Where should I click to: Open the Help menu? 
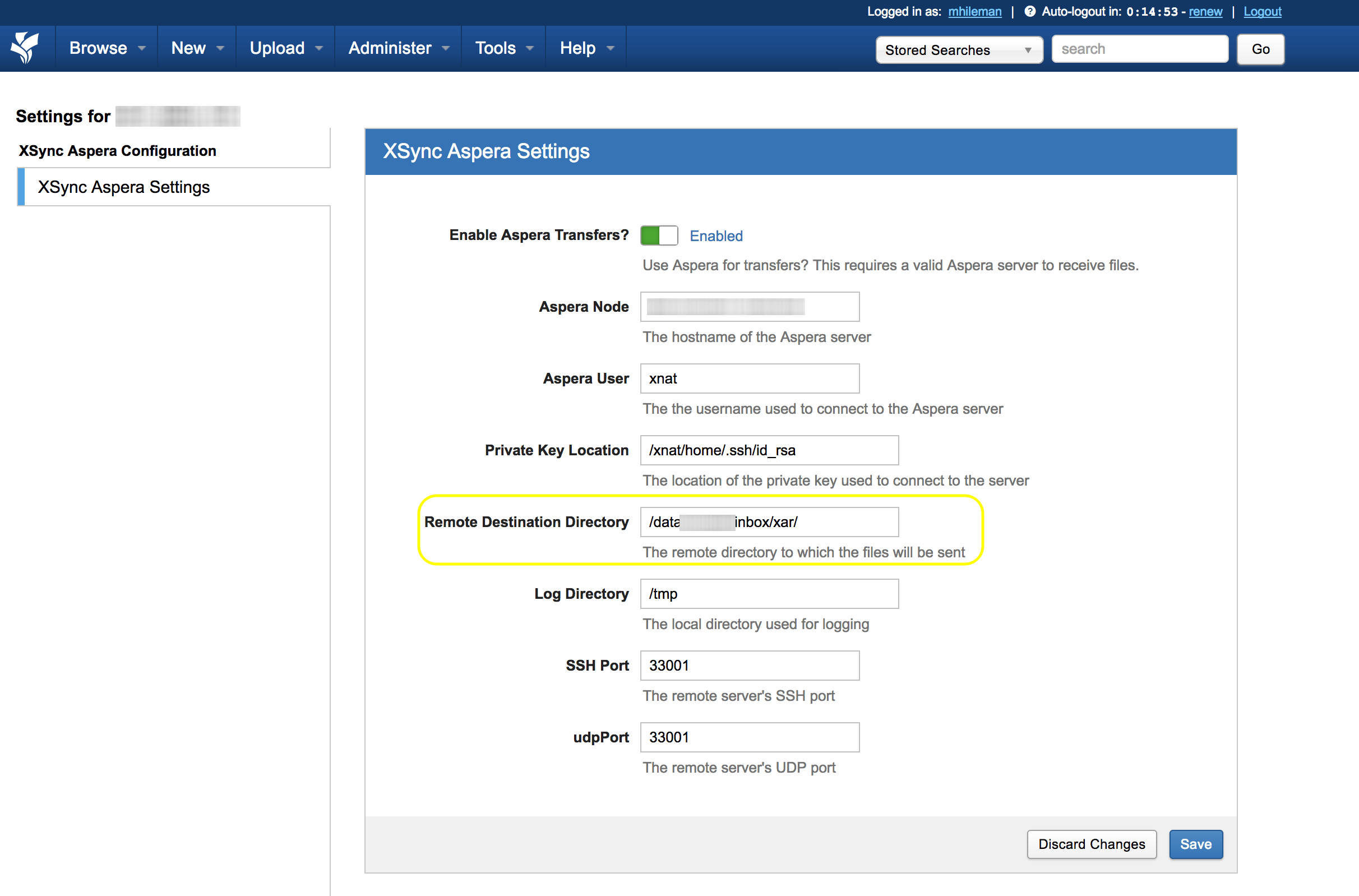(586, 48)
